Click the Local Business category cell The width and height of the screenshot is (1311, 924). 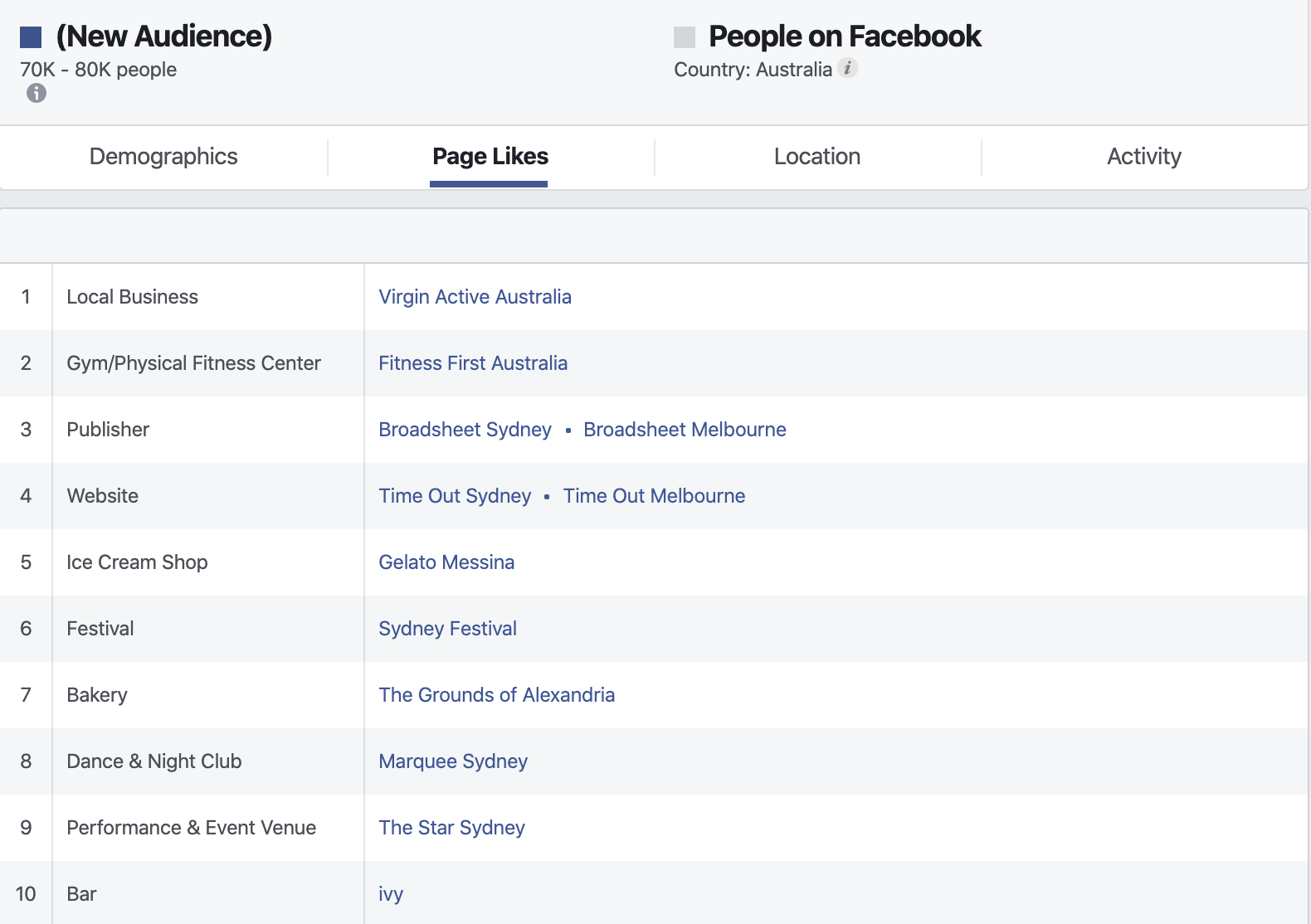pos(208,297)
